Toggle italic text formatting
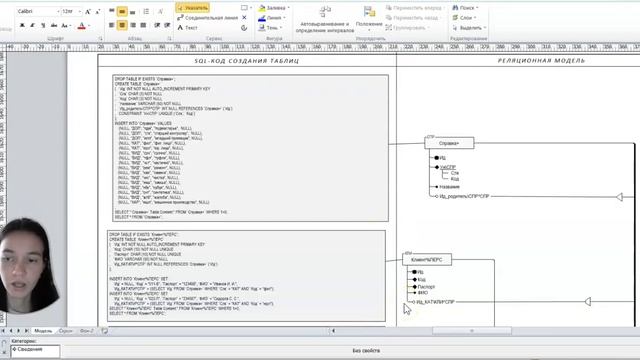This screenshot has height=360, width=640. [x=33, y=26]
